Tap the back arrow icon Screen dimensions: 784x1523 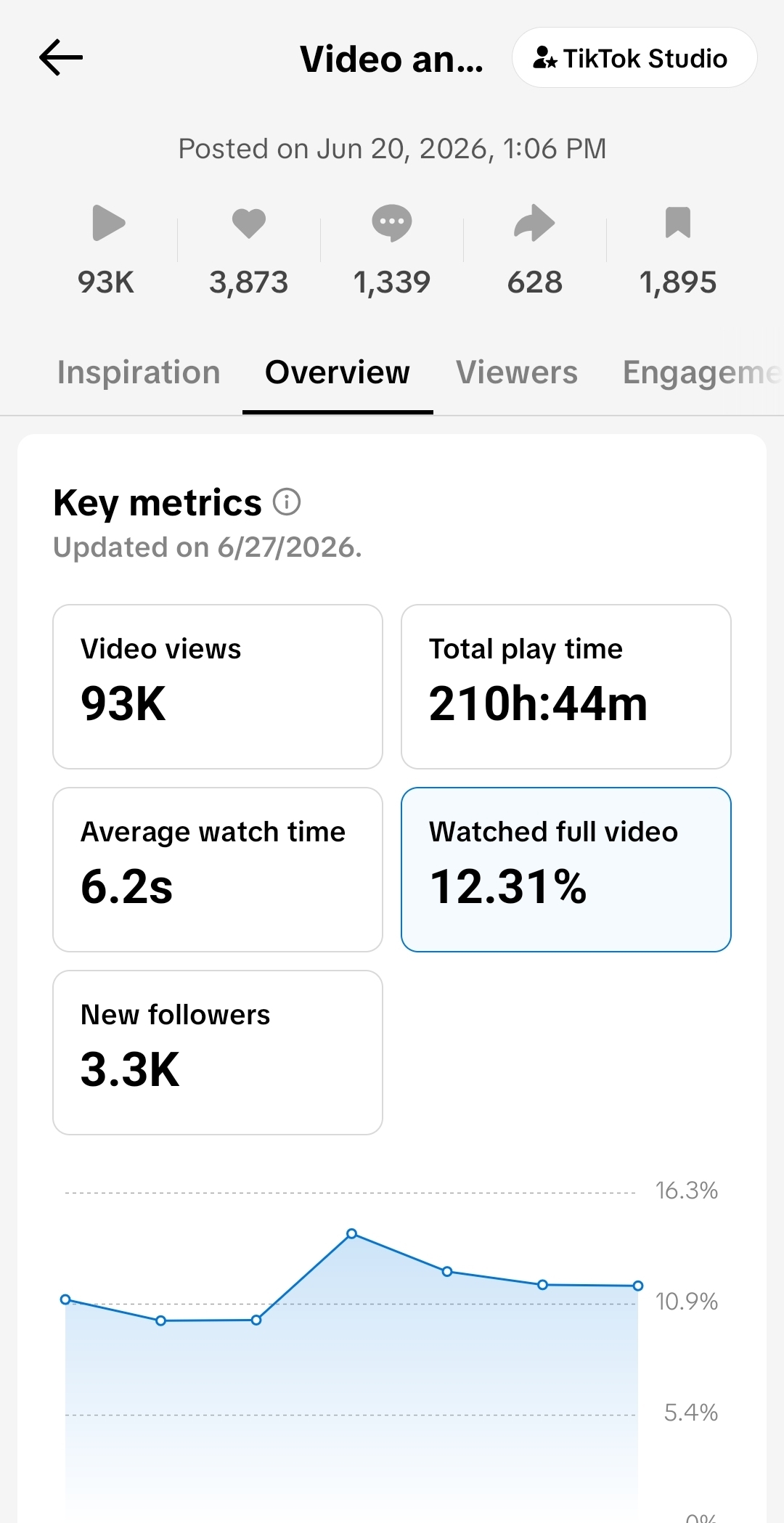[x=61, y=58]
